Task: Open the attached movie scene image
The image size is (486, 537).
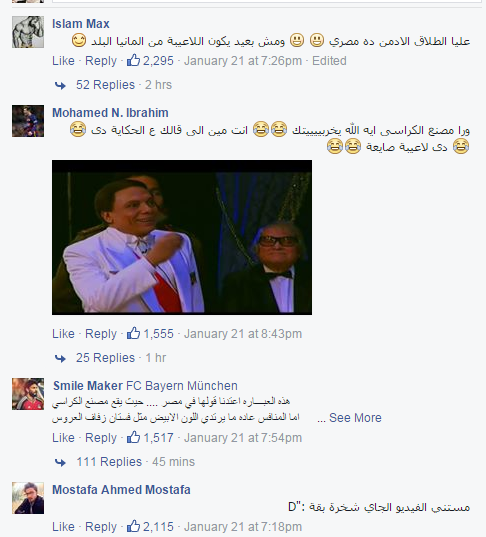Action: [182, 237]
